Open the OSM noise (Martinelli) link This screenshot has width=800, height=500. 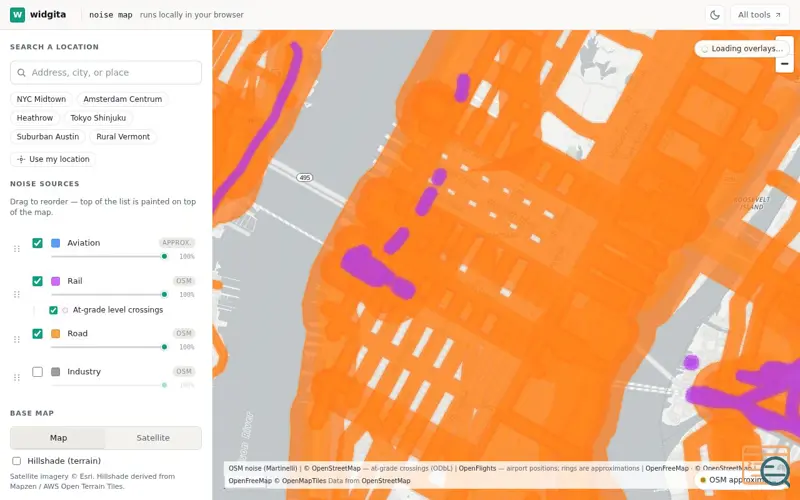click(x=263, y=468)
